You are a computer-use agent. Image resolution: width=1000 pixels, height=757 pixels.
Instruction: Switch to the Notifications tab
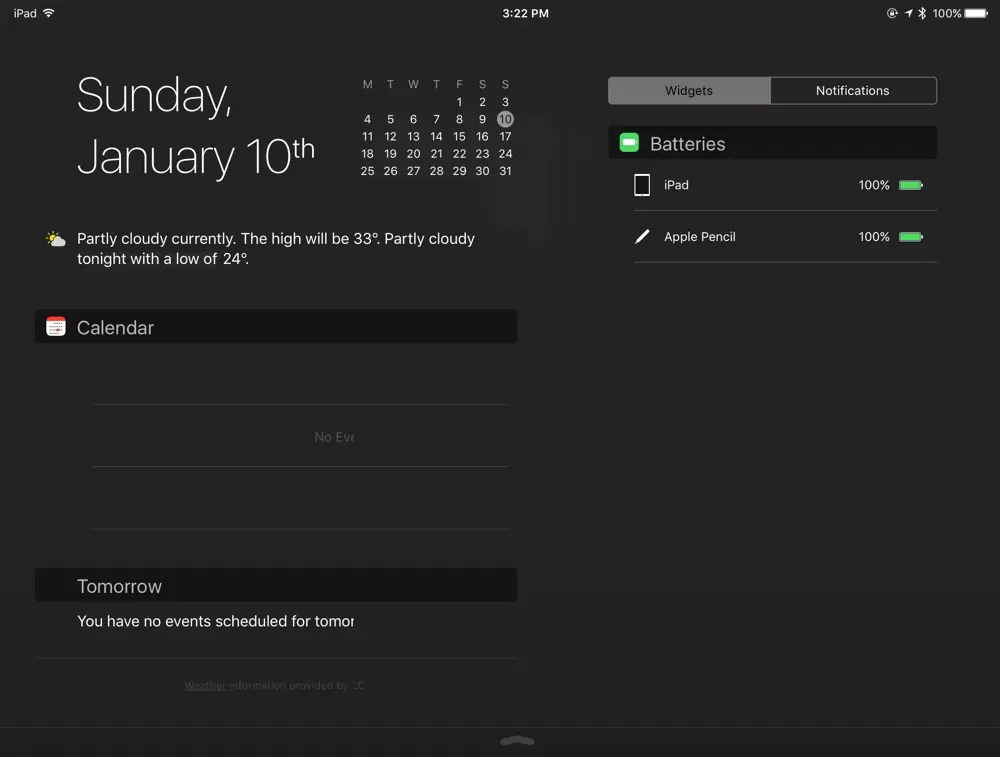pyautogui.click(x=852, y=91)
